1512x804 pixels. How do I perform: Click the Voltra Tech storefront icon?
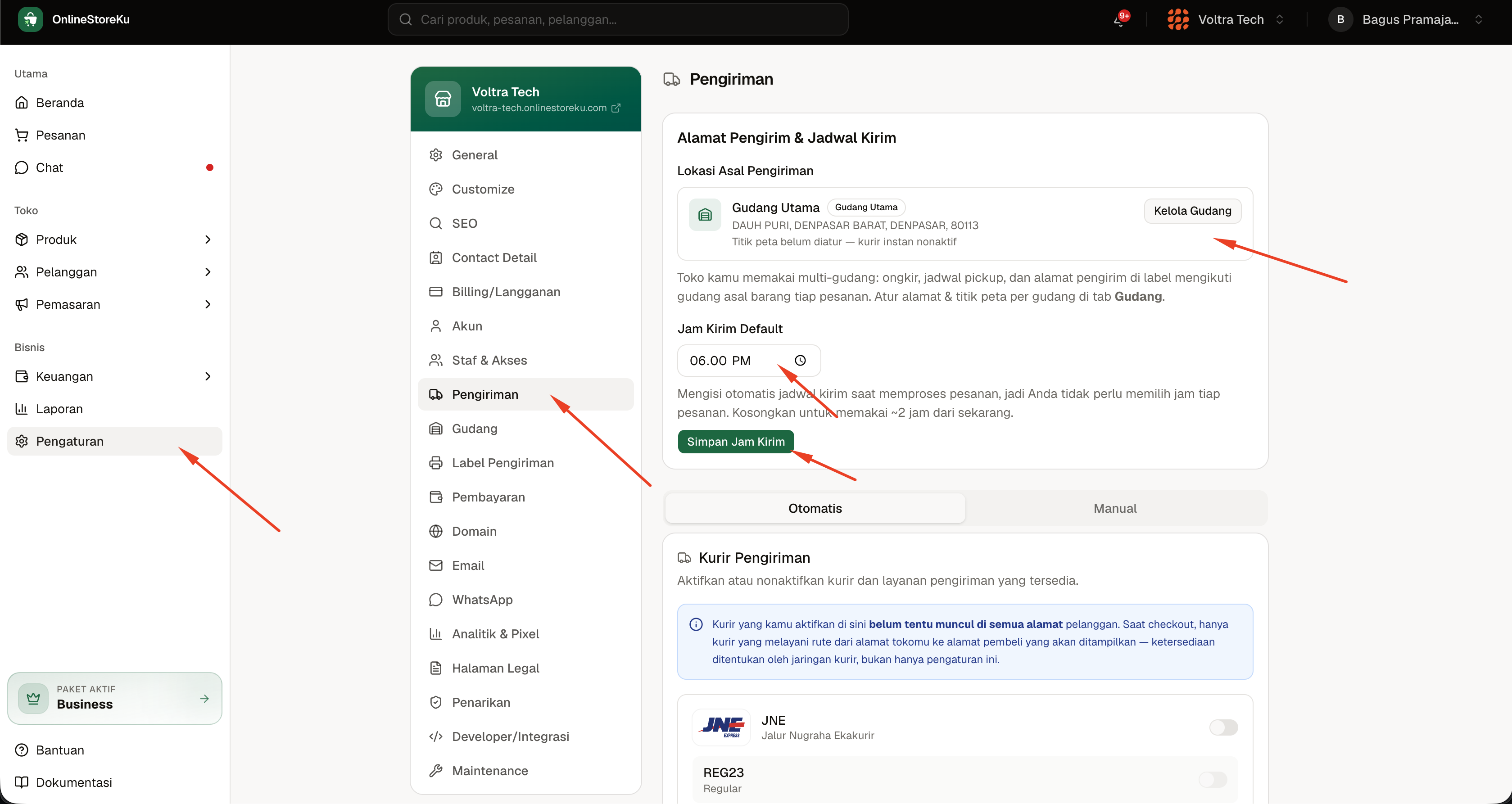click(443, 99)
